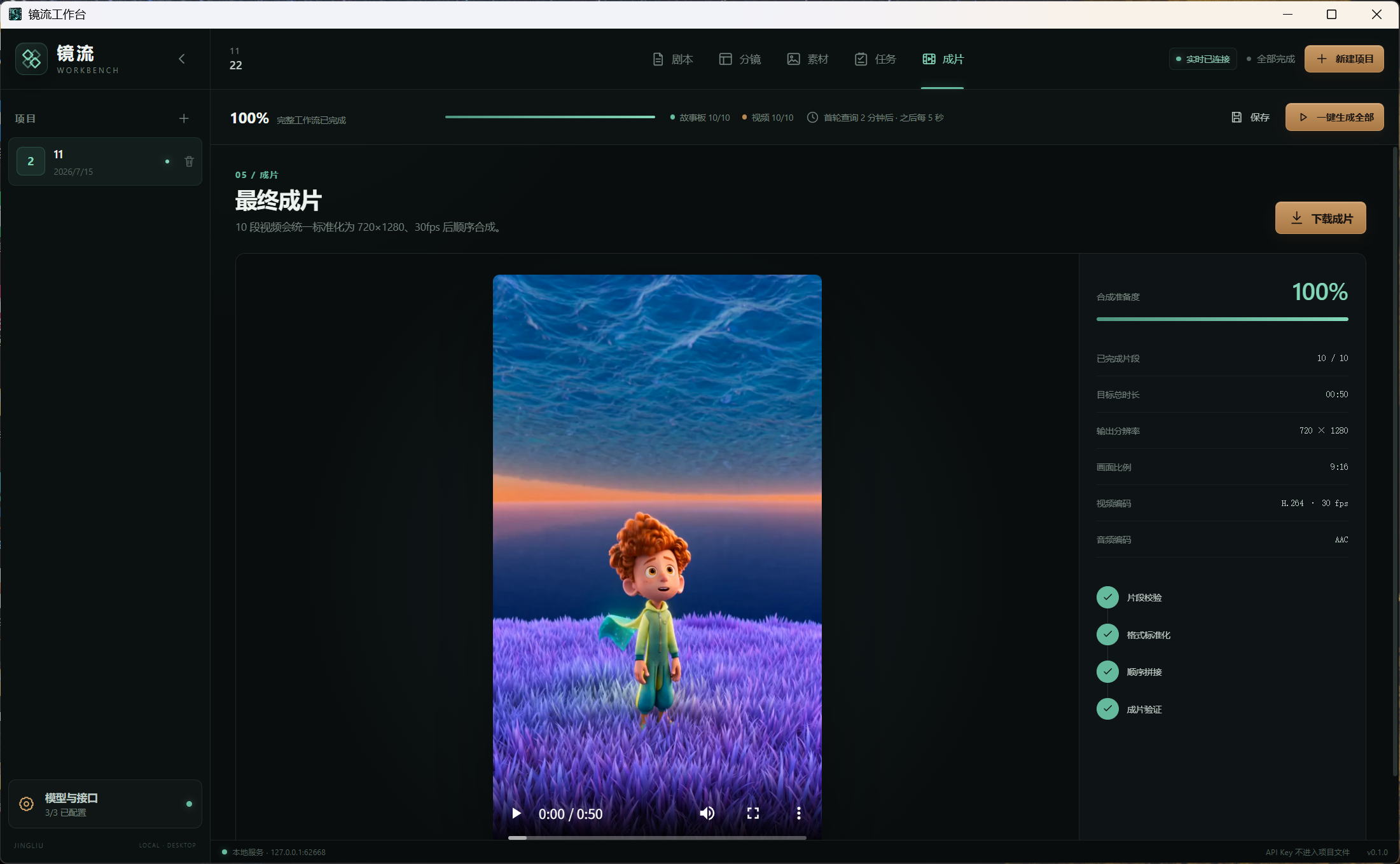The image size is (1400, 864).
Task: Open the 任务 tab
Action: [875, 59]
